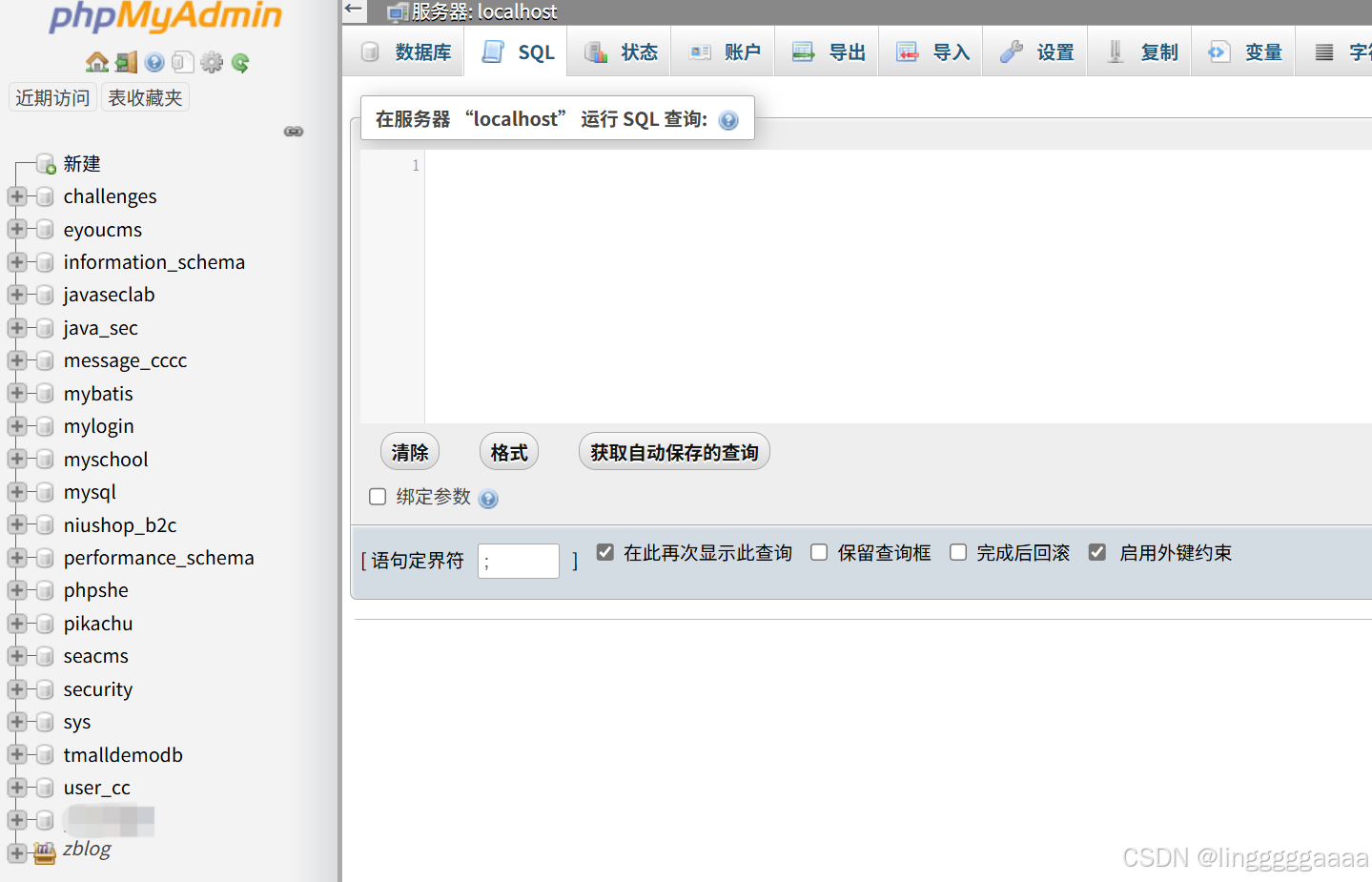
Task: Click the security database cylinder icon
Action: point(44,689)
